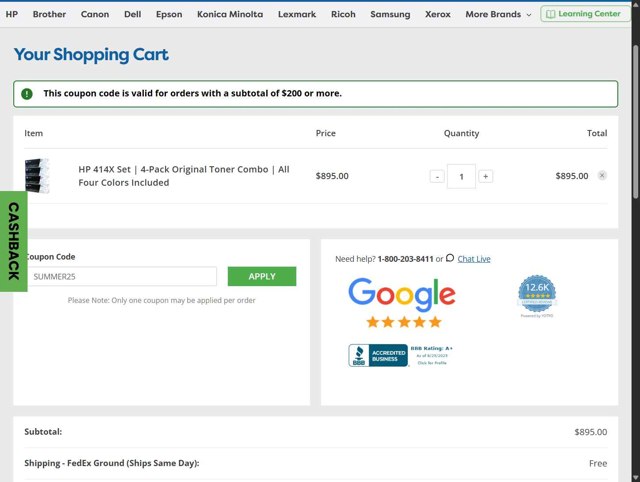Click the 12.6K certified reviews badge
The image size is (640, 482).
(x=537, y=296)
